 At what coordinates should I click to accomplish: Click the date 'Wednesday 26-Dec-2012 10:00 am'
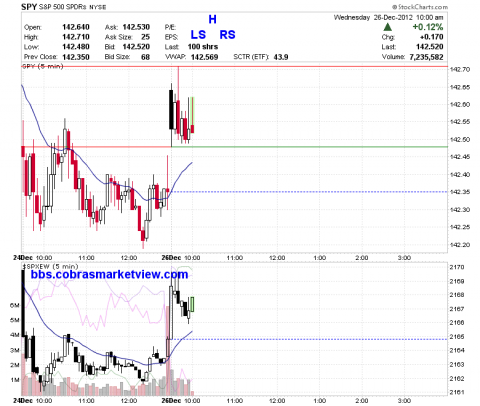[389, 17]
